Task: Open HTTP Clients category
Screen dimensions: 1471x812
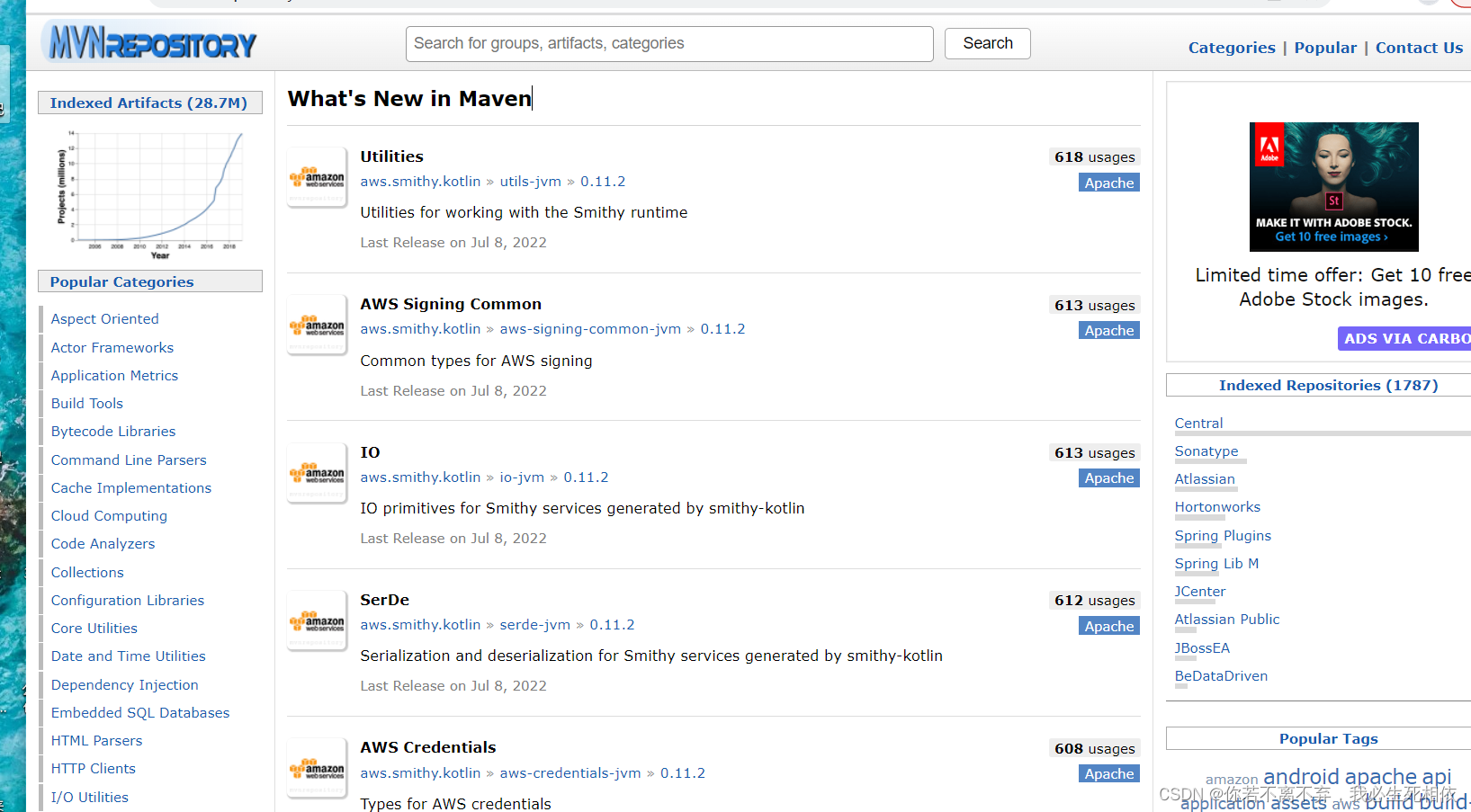Action: (94, 768)
